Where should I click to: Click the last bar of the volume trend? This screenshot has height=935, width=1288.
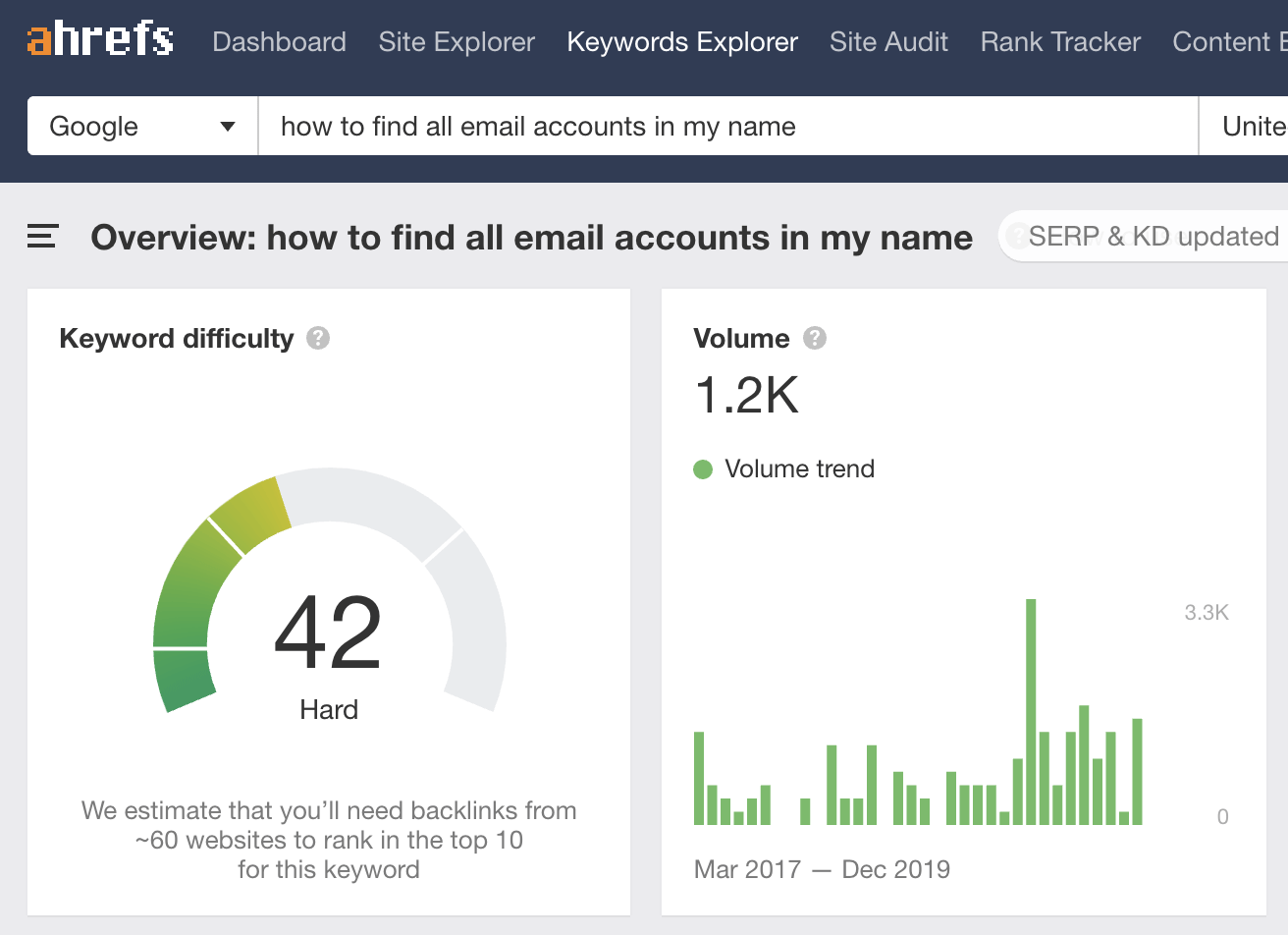coord(1137,771)
